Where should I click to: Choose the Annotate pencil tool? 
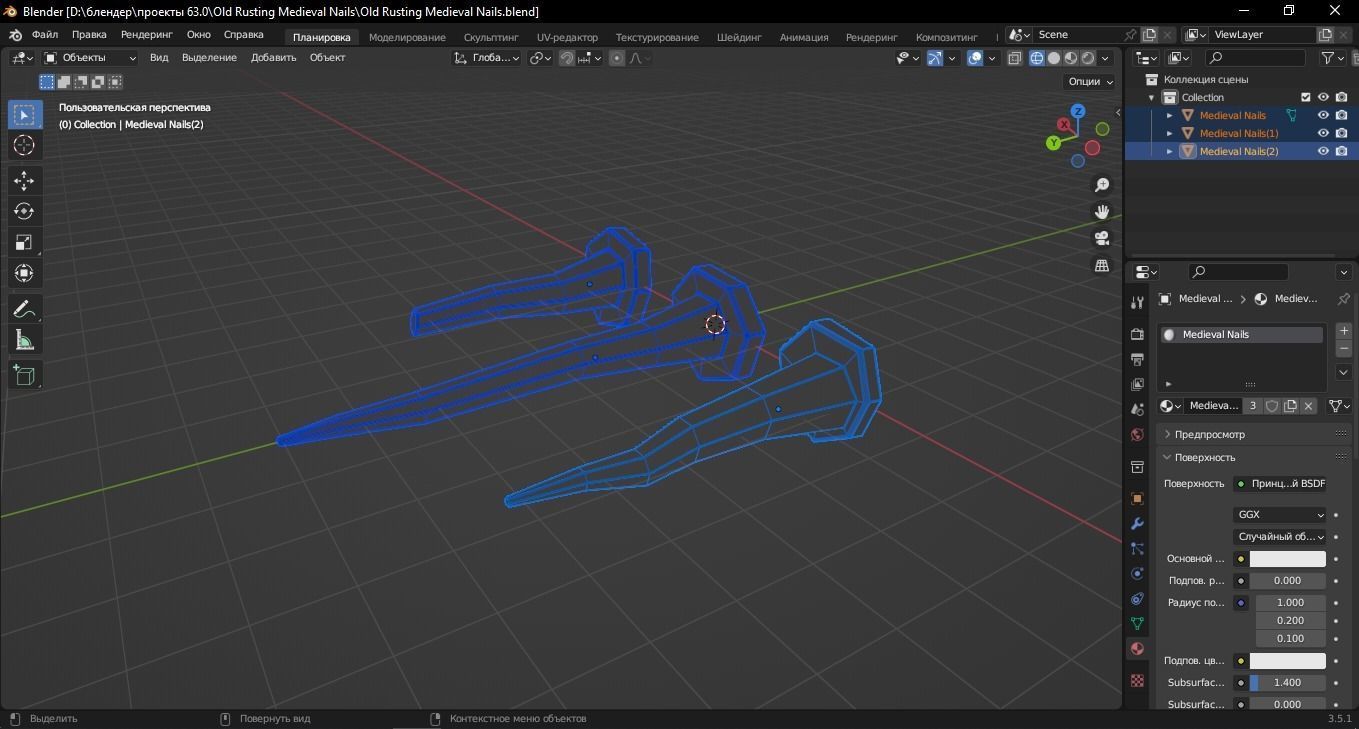pos(24,310)
